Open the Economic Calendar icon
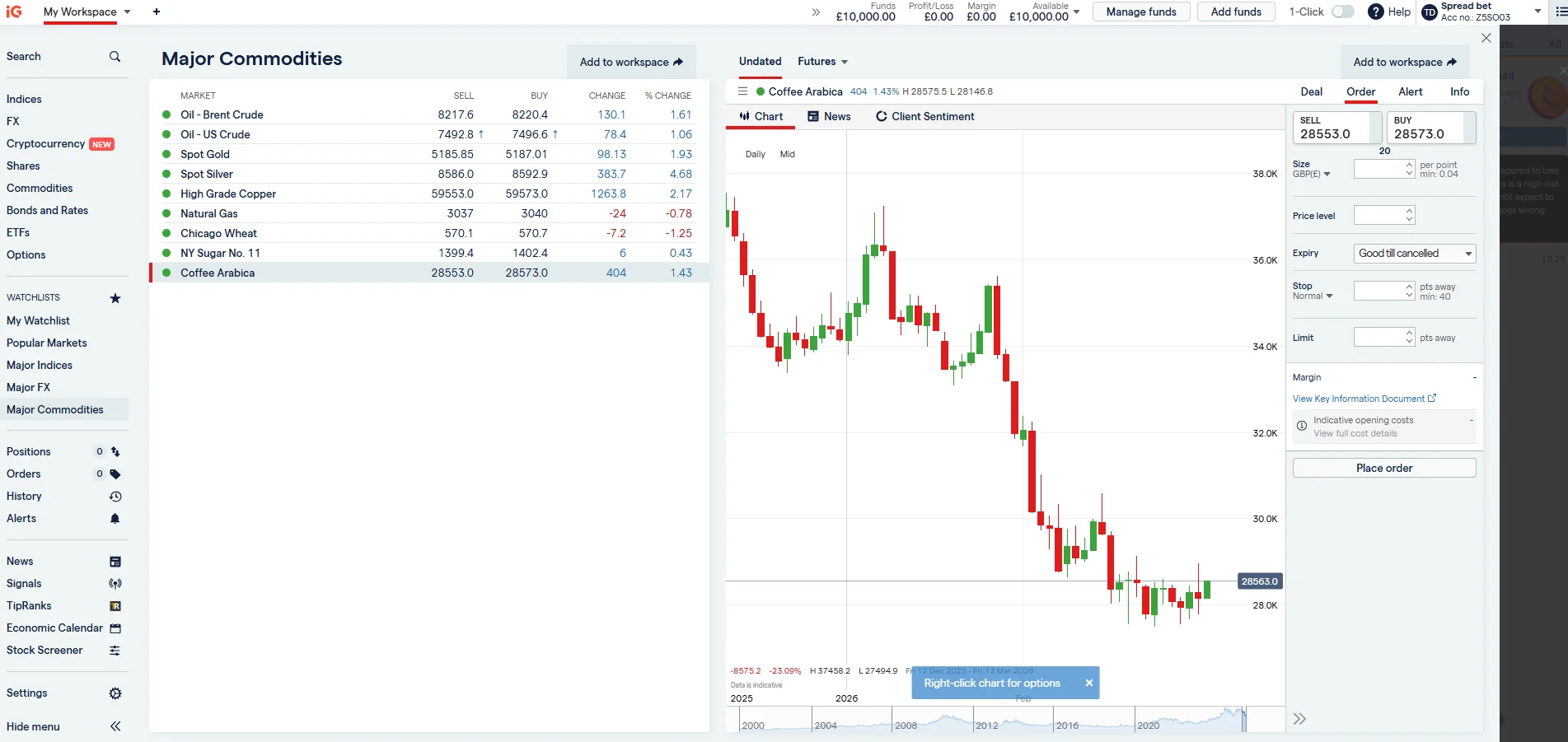Screen dimensions: 1568x742 pyautogui.click(x=115, y=628)
